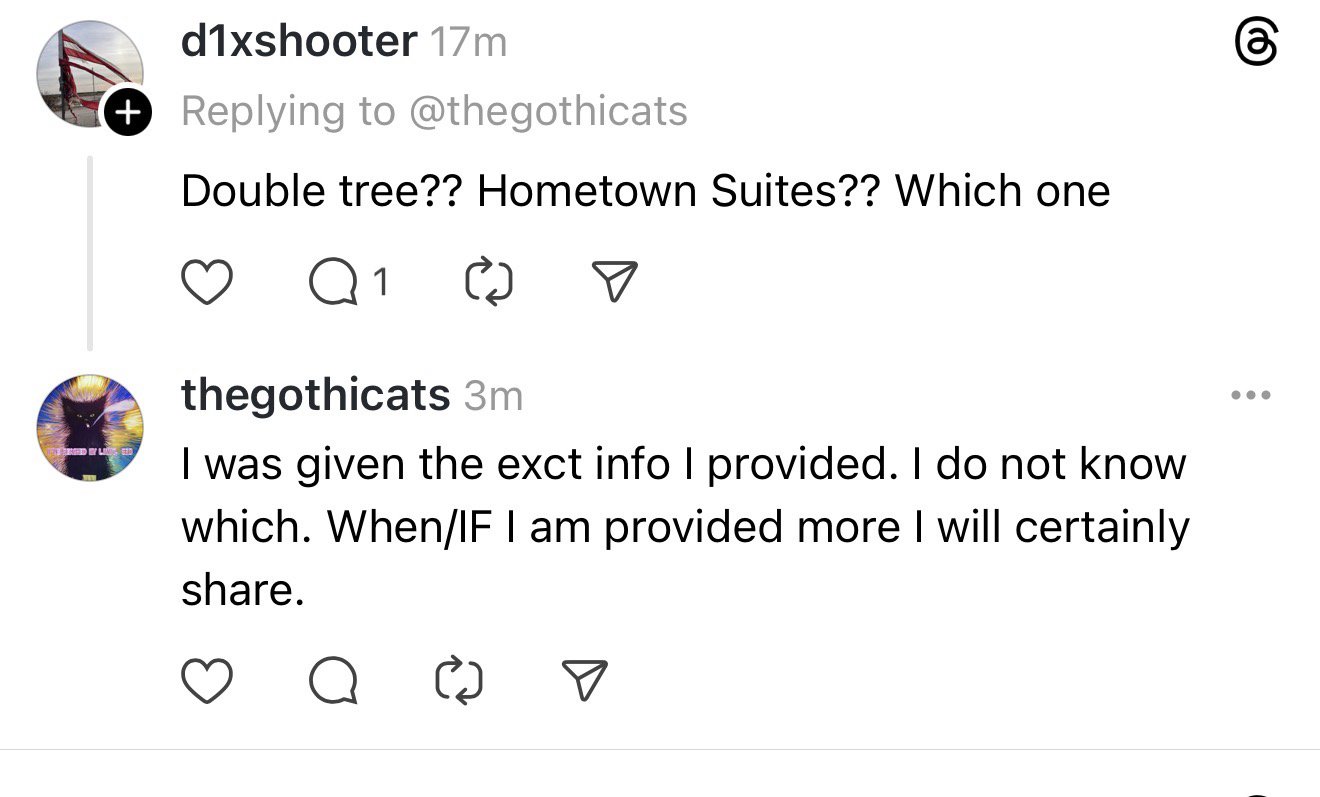Open the d1xshooter username link
1320x797 pixels.
point(299,42)
